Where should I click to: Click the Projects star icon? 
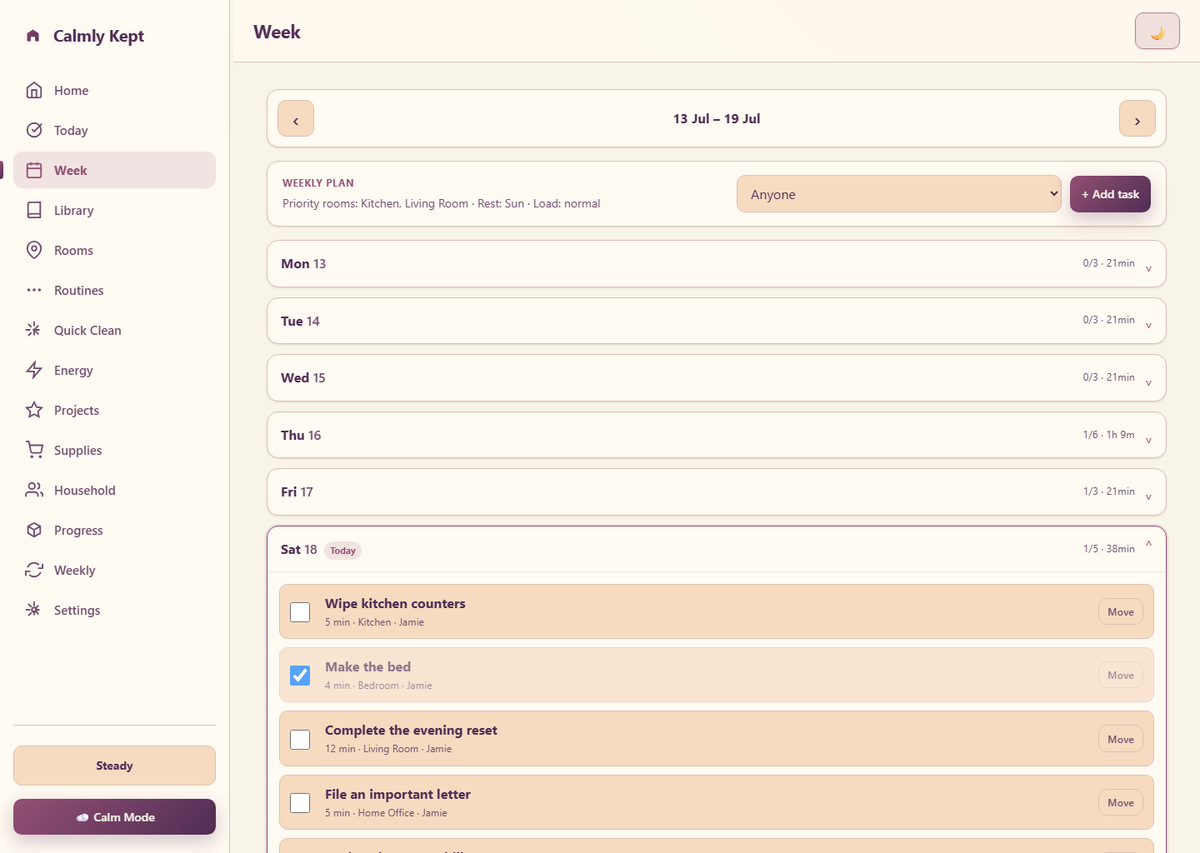34,410
